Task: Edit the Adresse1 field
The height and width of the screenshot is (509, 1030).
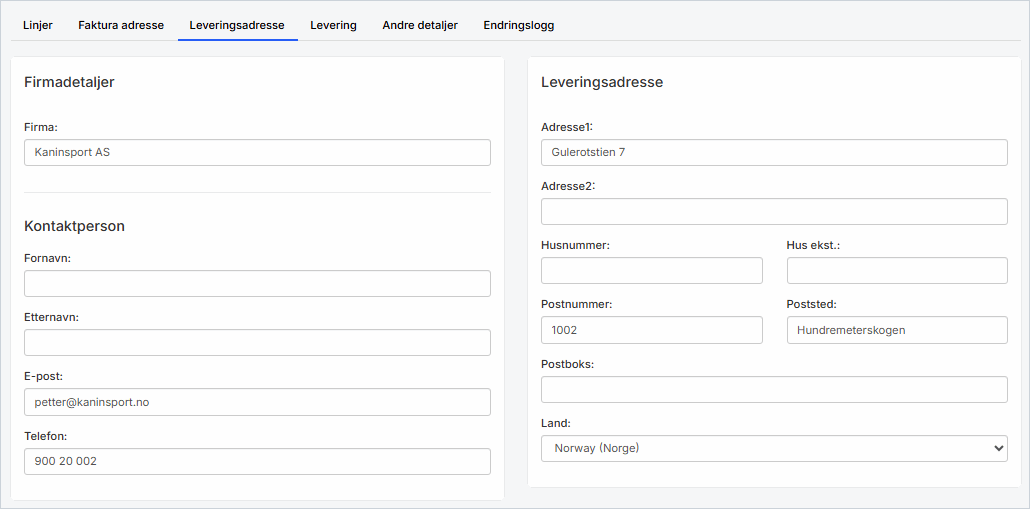Action: click(x=774, y=152)
